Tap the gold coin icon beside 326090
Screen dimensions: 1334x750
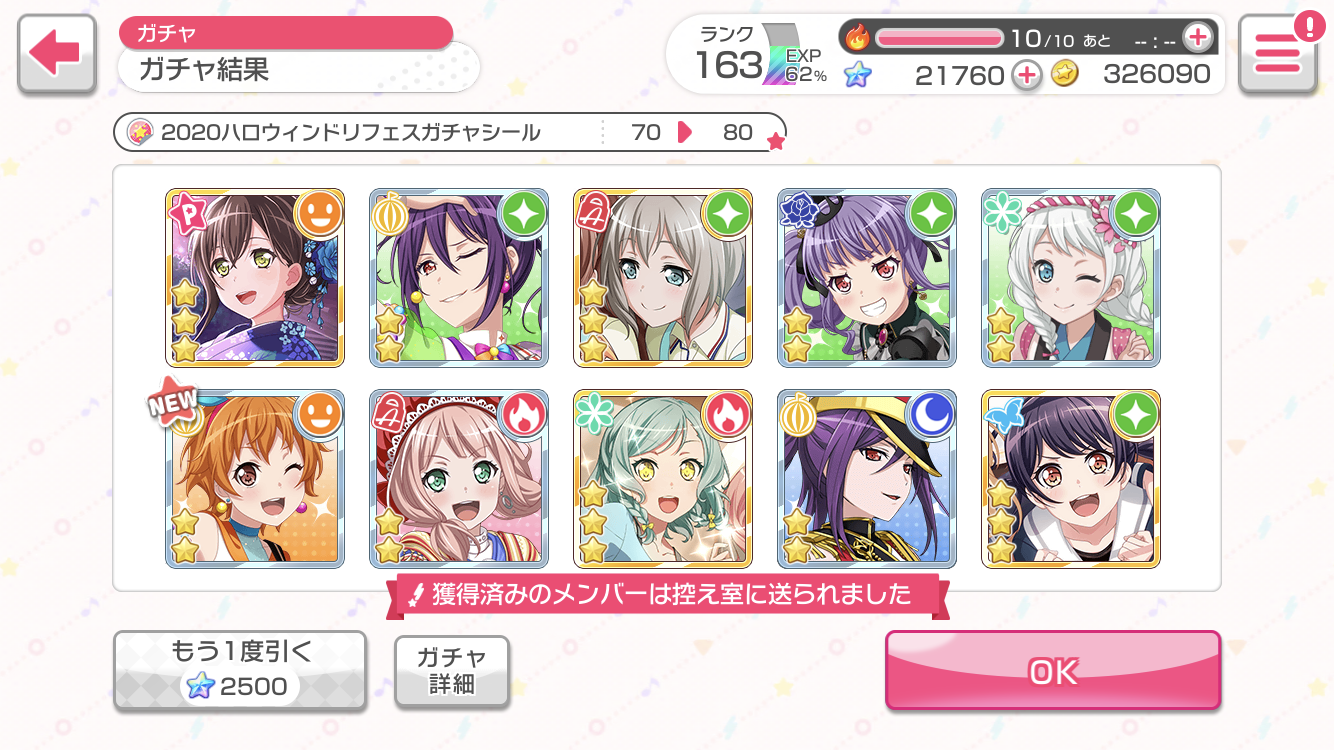coord(1064,74)
